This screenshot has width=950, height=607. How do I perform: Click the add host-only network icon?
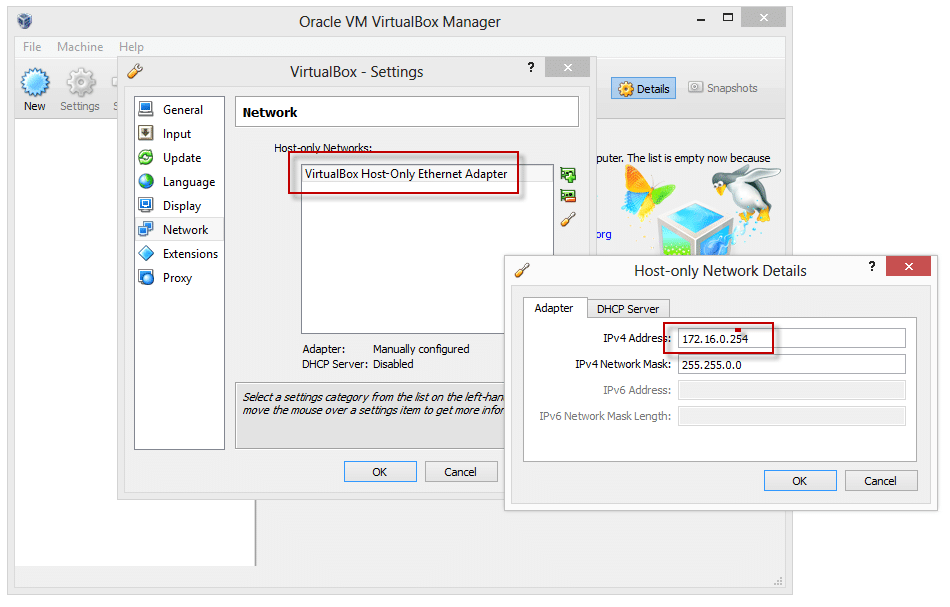click(x=568, y=174)
